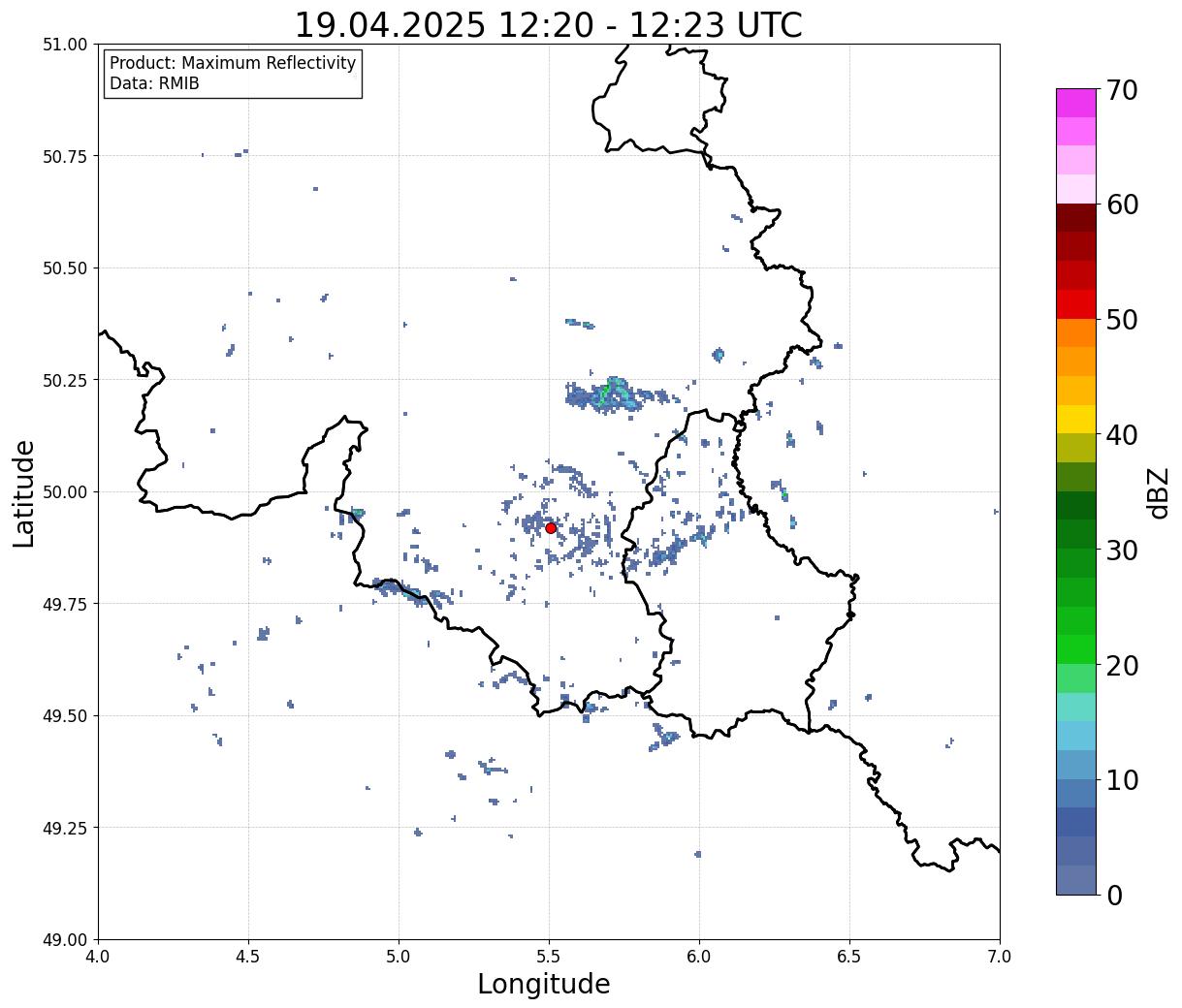Pick the dark maroon swatch just below 60 dBZ
This screenshot has width=1182, height=1008.
(1076, 218)
